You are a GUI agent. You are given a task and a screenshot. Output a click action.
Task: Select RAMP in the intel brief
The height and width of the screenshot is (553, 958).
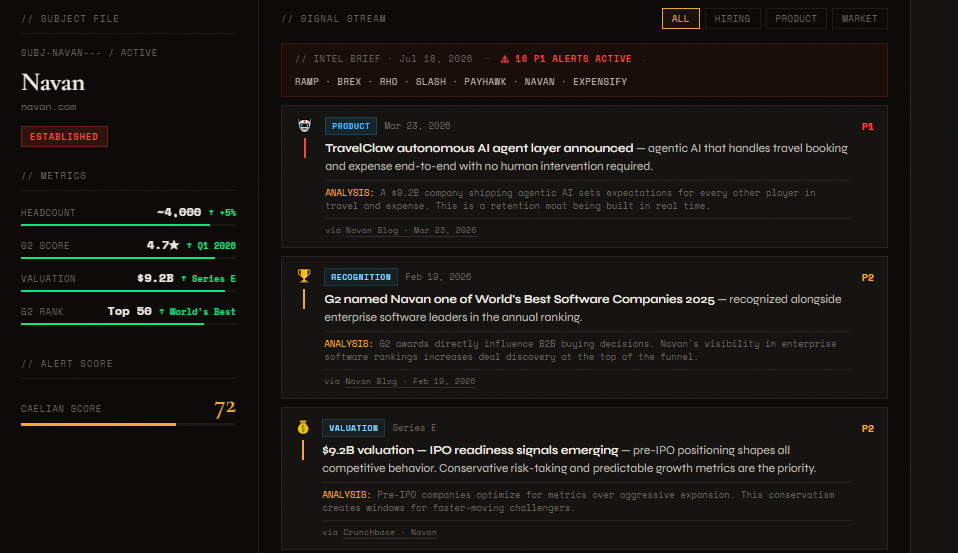coord(307,81)
